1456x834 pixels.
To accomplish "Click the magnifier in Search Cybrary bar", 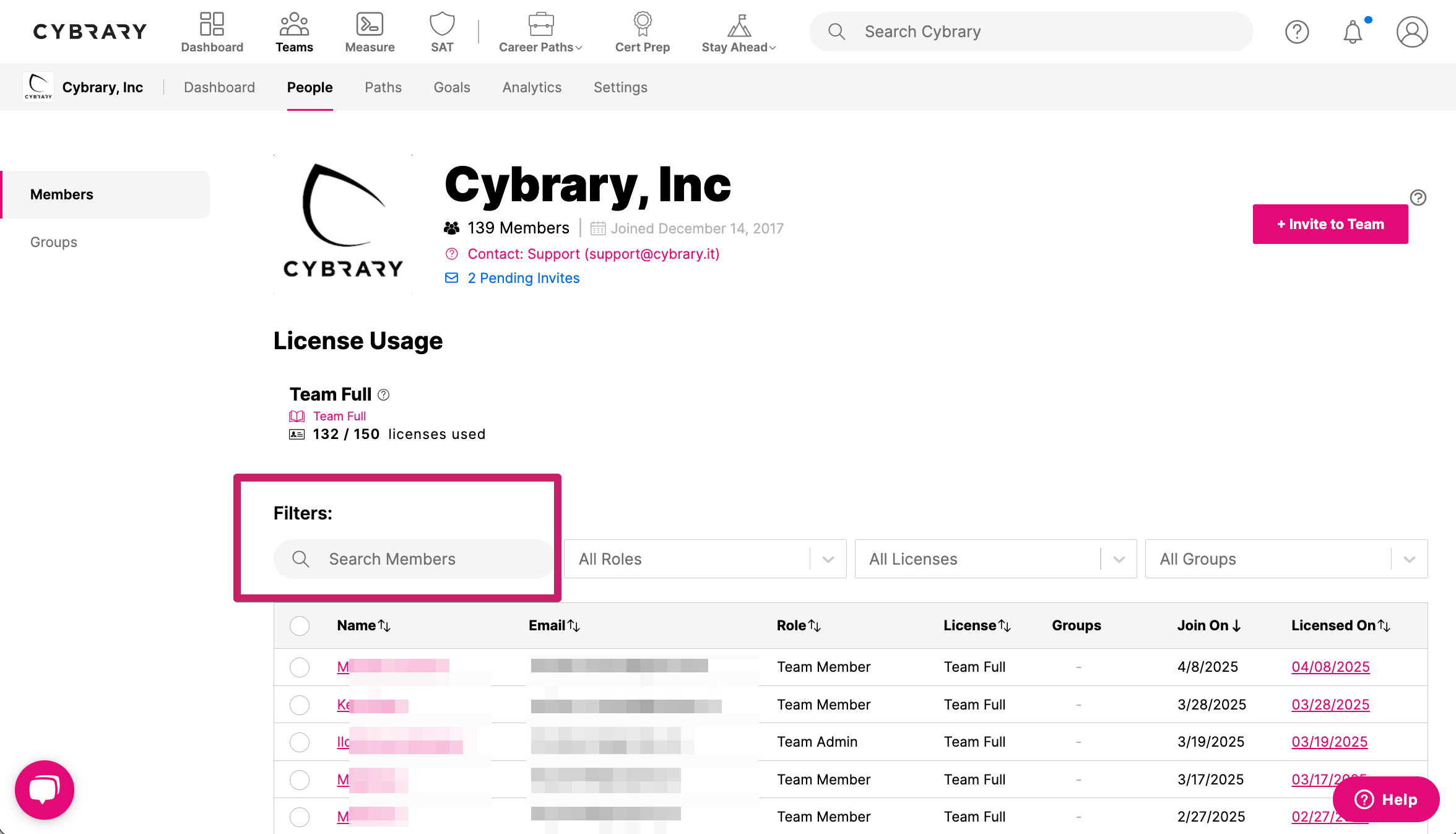I will point(836,32).
